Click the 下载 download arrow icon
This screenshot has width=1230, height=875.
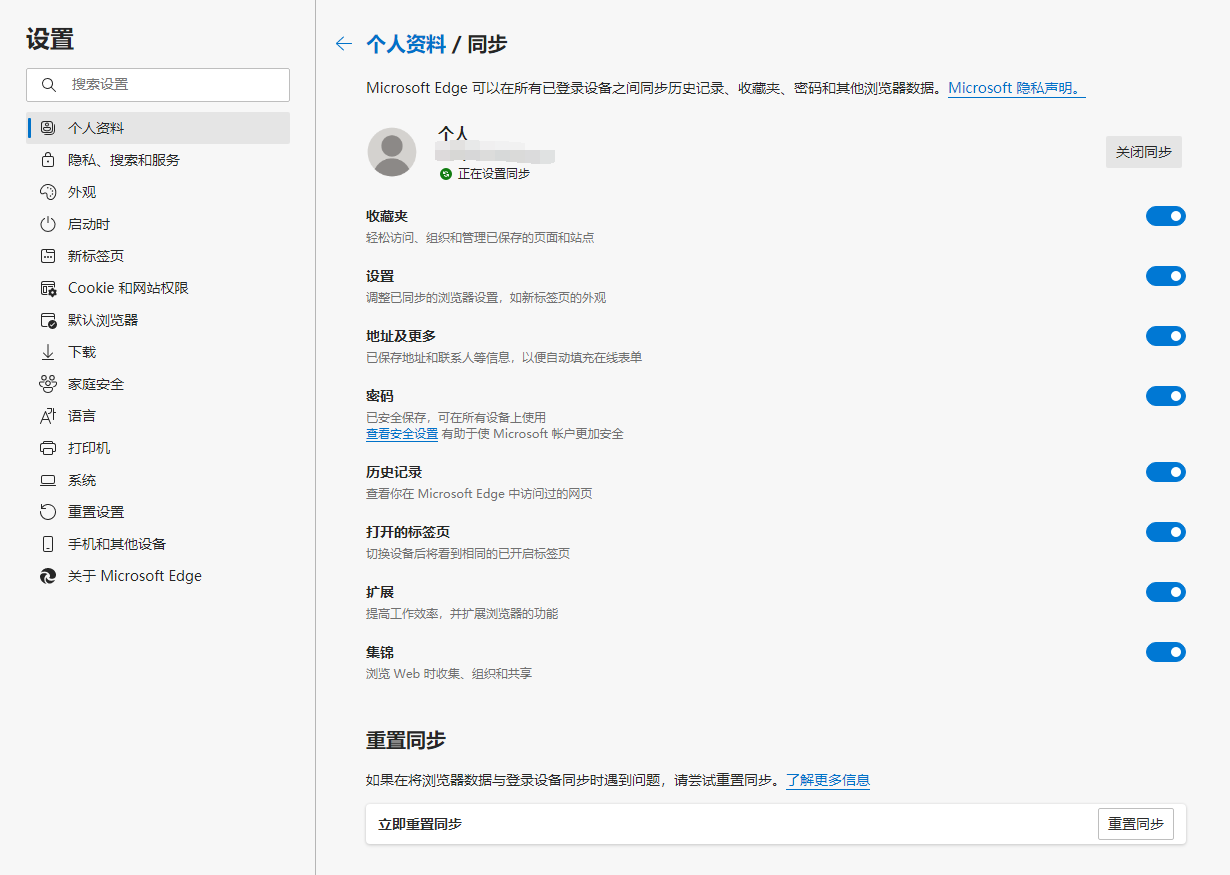48,352
